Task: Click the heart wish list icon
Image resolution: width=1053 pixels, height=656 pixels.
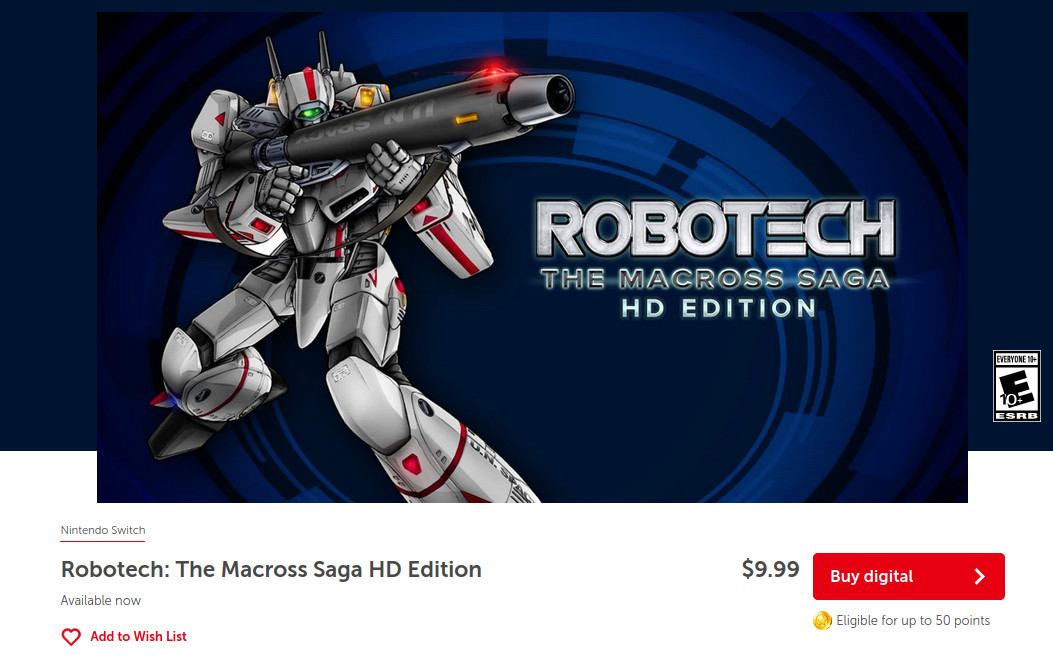Action: pyautogui.click(x=71, y=637)
